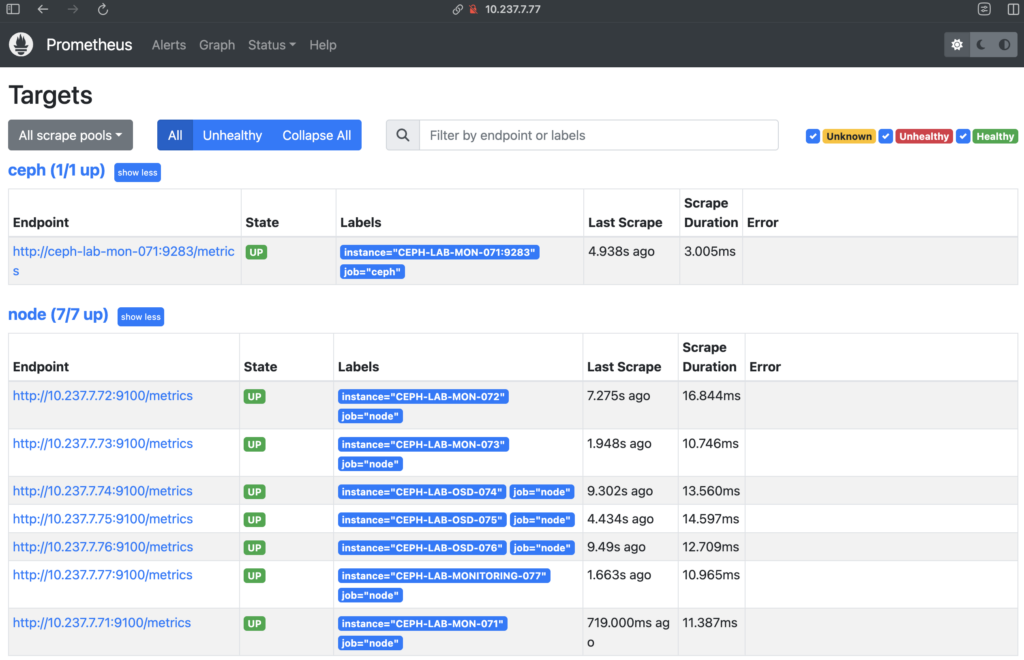The height and width of the screenshot is (660, 1024).
Task: Open the Help page
Action: click(x=323, y=45)
